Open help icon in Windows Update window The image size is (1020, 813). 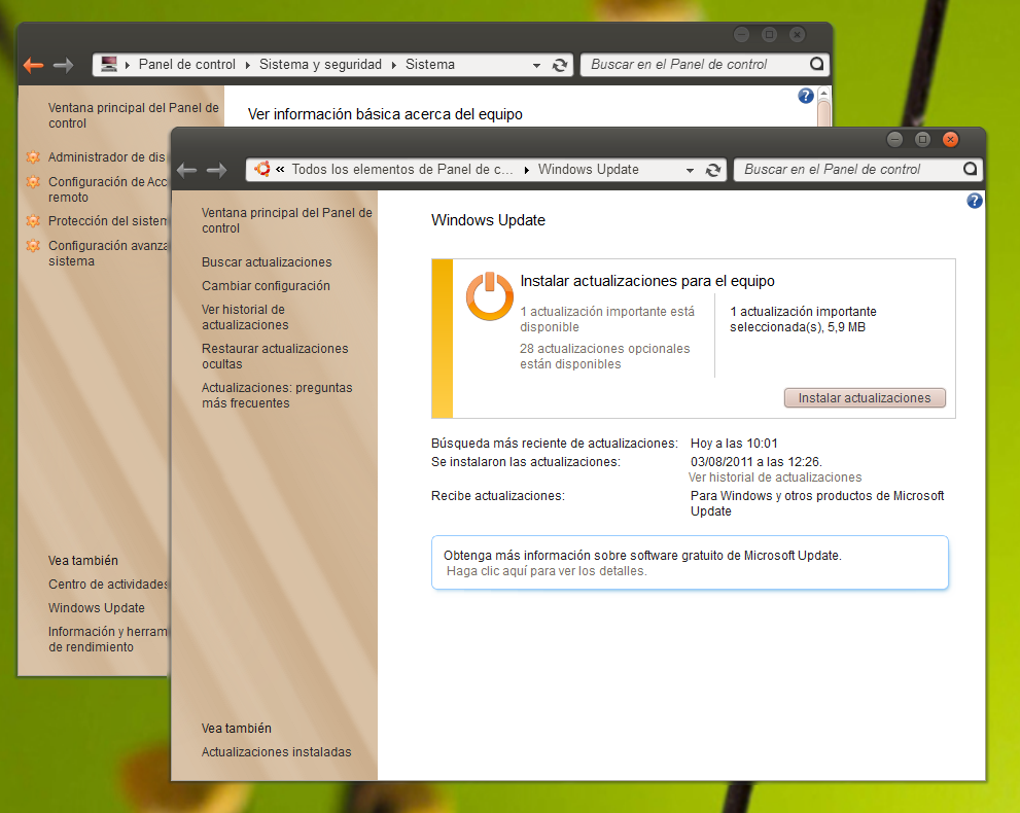click(974, 201)
